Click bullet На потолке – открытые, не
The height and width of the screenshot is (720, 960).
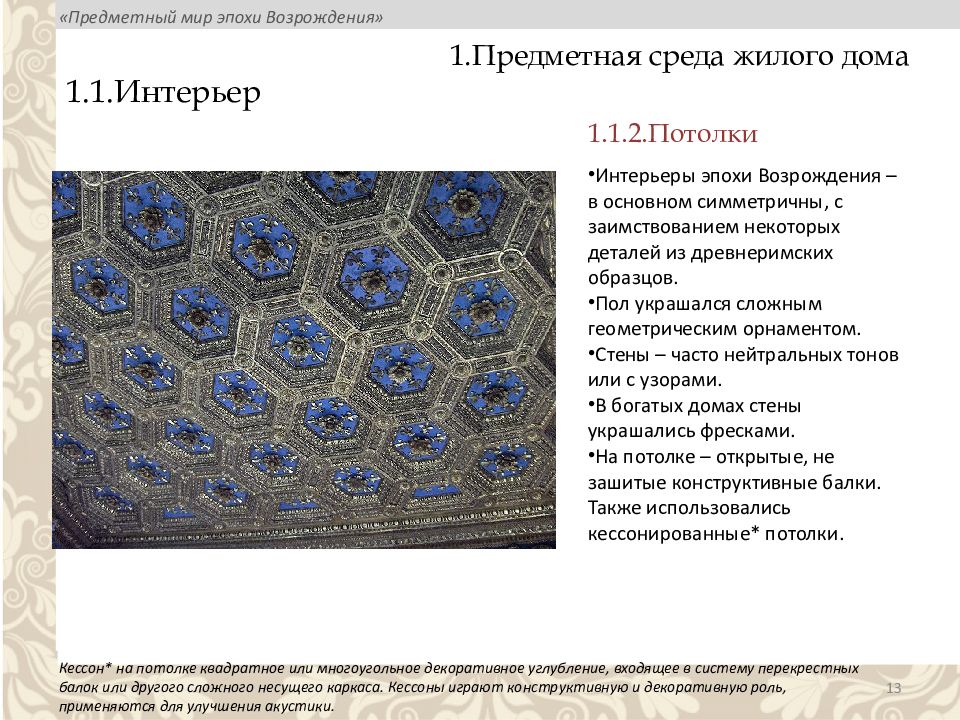tap(711, 457)
